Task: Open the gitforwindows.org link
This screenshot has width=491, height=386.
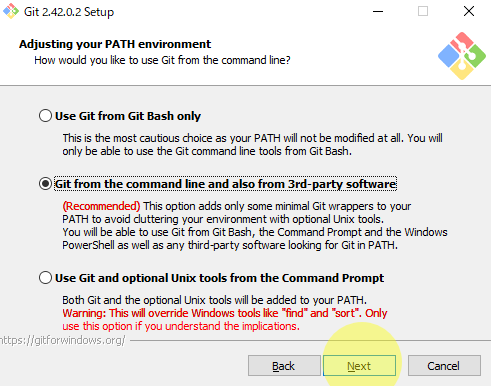Action: 63,340
